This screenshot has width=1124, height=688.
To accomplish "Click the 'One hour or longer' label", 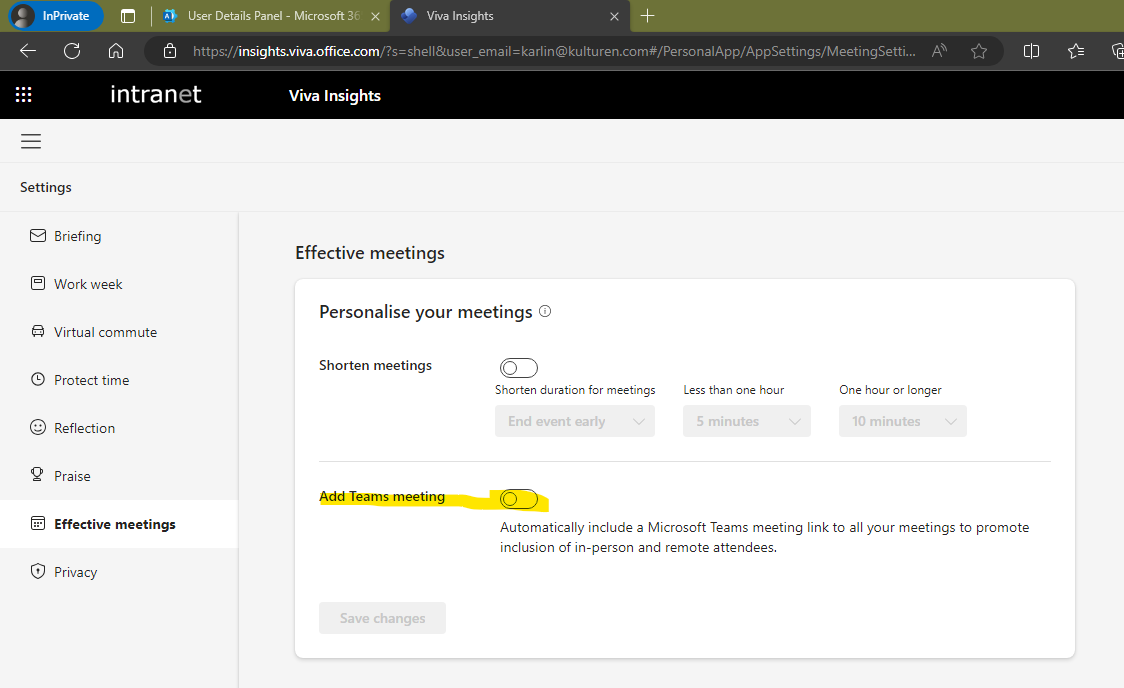I will (x=890, y=390).
